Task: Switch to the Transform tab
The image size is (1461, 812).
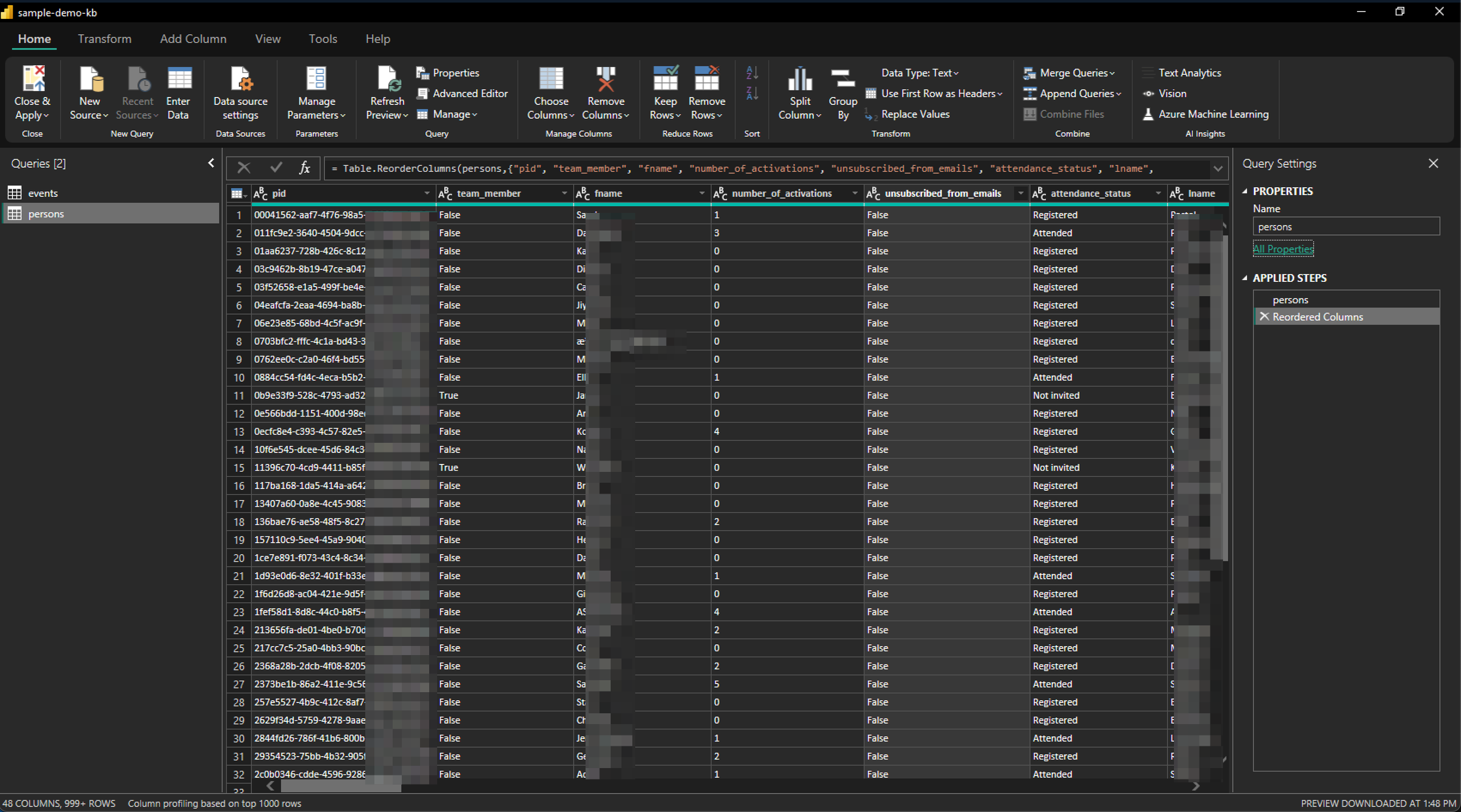Action: (104, 39)
